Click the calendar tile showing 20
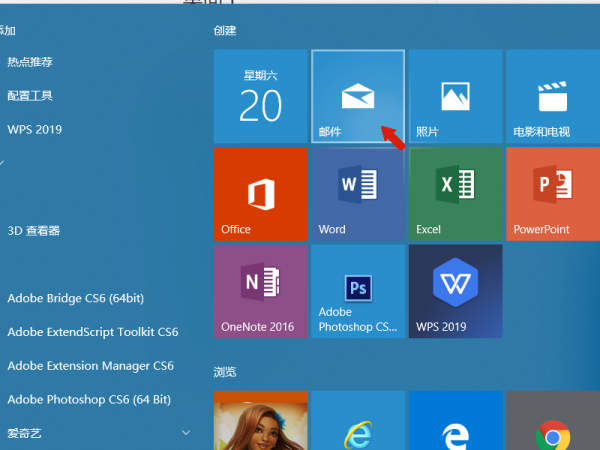The height and width of the screenshot is (450, 600). click(260, 96)
